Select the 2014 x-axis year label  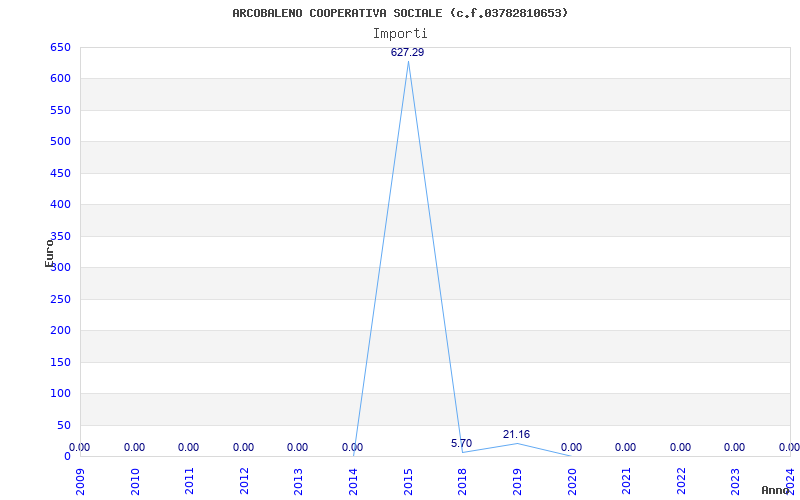click(x=353, y=481)
